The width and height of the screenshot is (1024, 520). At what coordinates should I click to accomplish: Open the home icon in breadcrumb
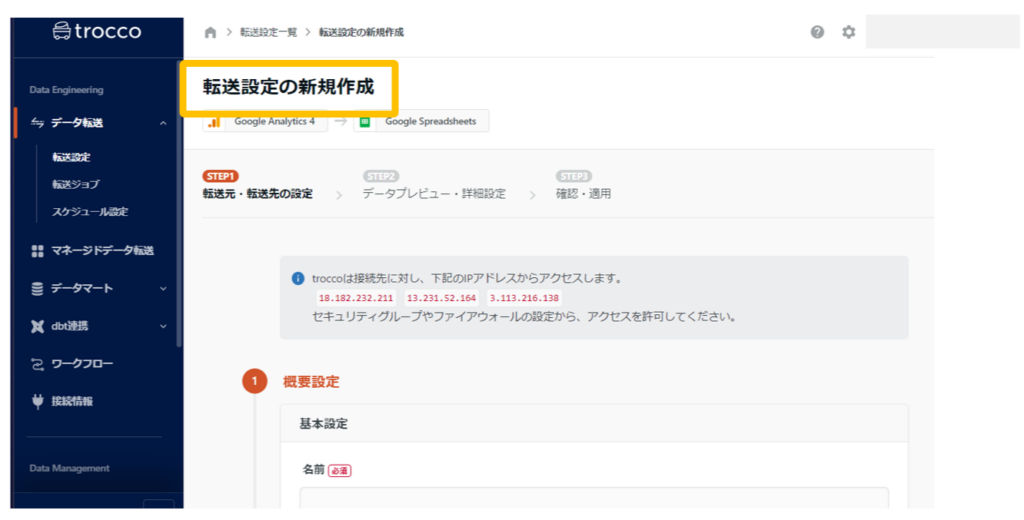[x=210, y=32]
